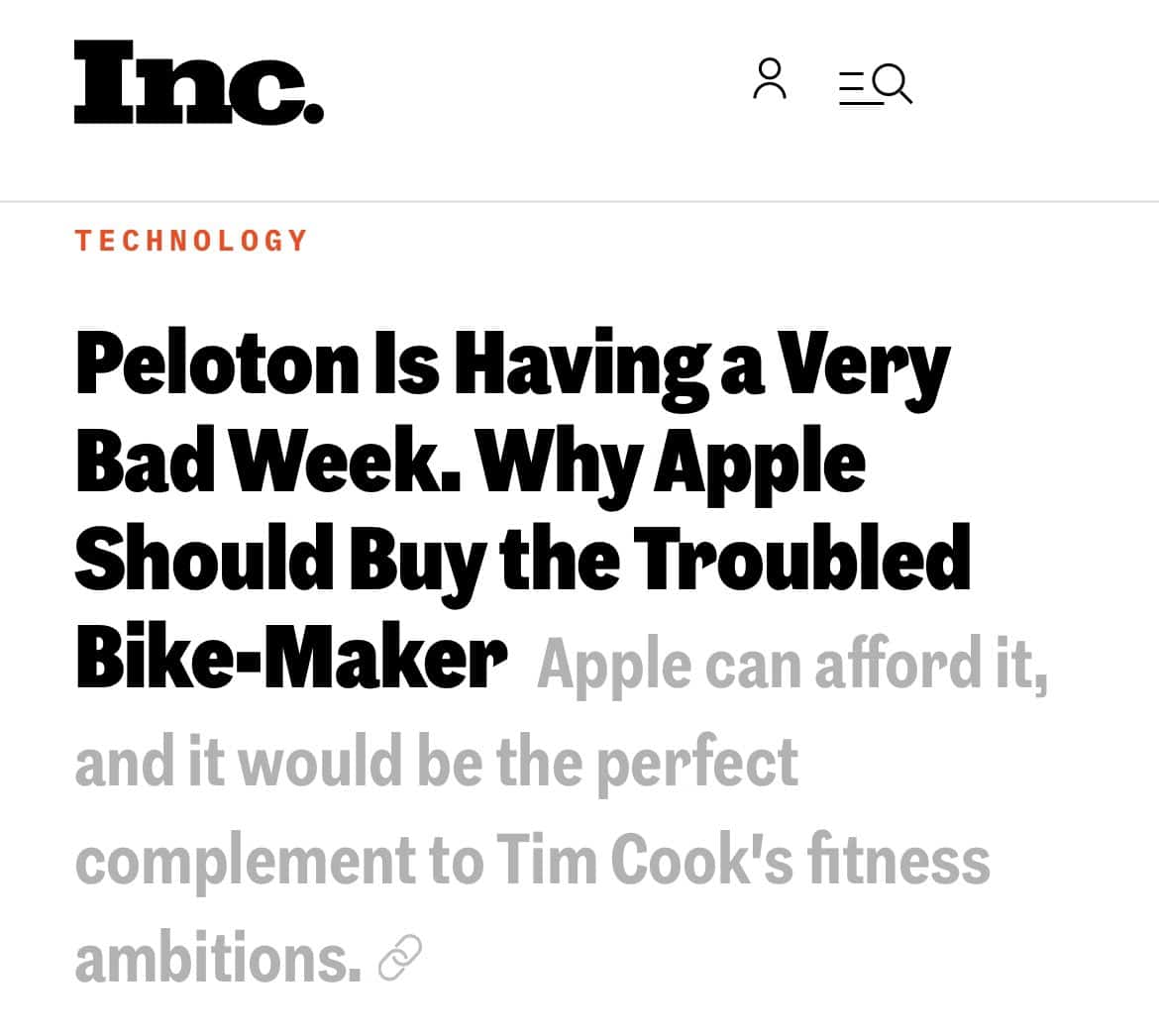
Task: Click 'Tim Cook's' in the subheadline
Action: pyautogui.click(x=644, y=859)
